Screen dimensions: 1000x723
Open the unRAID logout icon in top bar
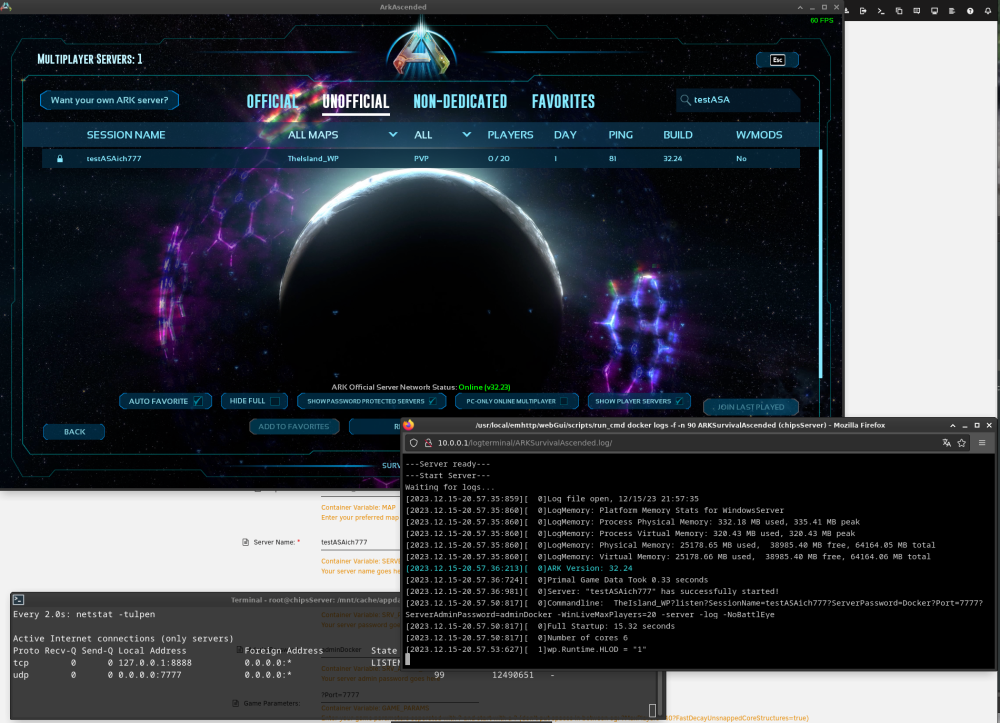pos(863,11)
